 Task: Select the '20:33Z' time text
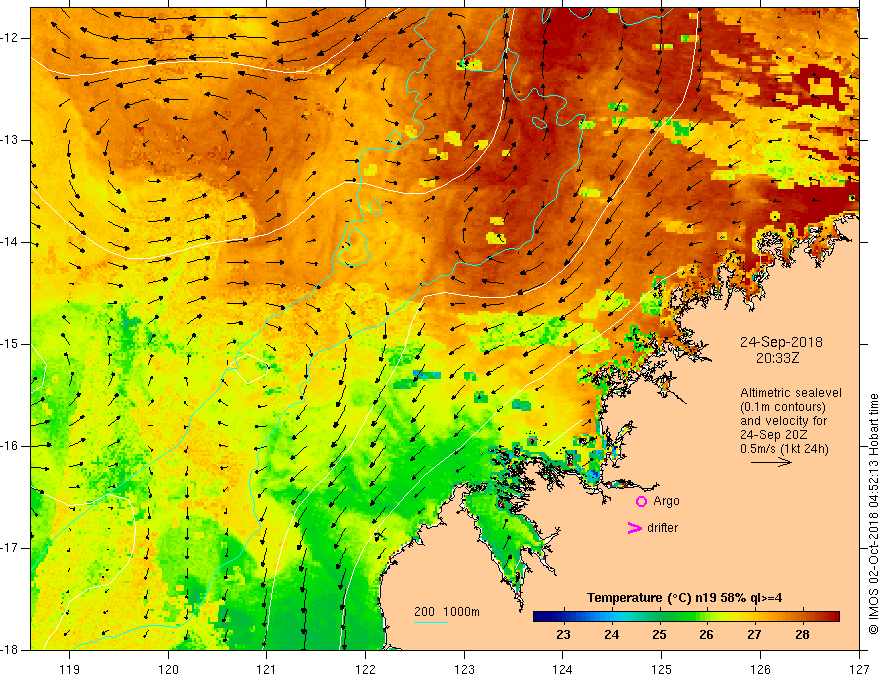[x=777, y=358]
